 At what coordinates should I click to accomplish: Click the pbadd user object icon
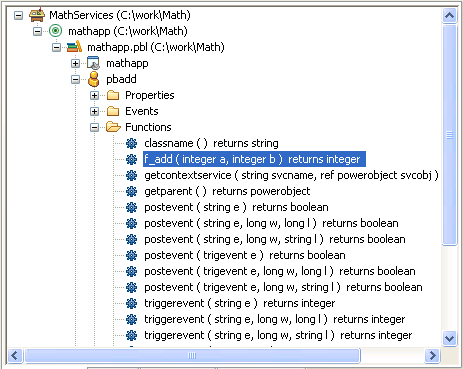[94, 79]
